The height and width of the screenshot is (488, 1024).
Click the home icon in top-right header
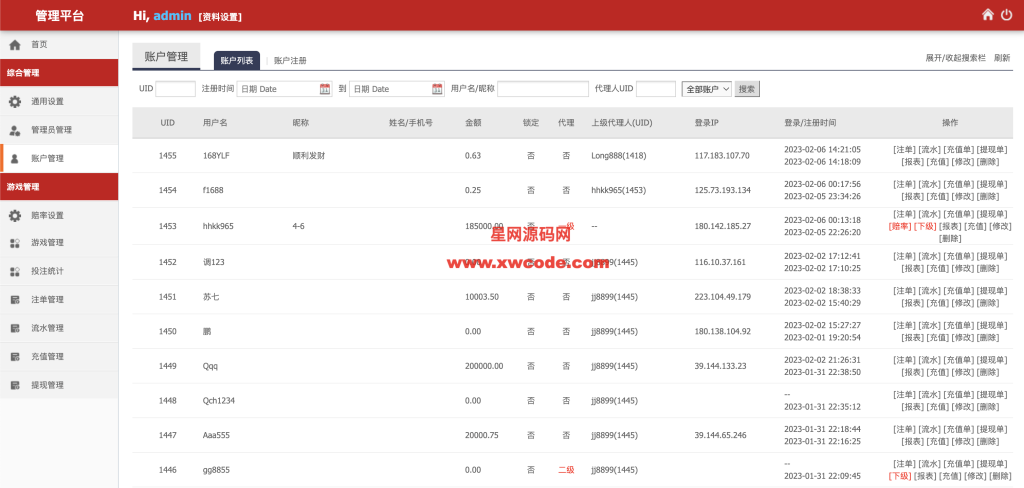[987, 15]
